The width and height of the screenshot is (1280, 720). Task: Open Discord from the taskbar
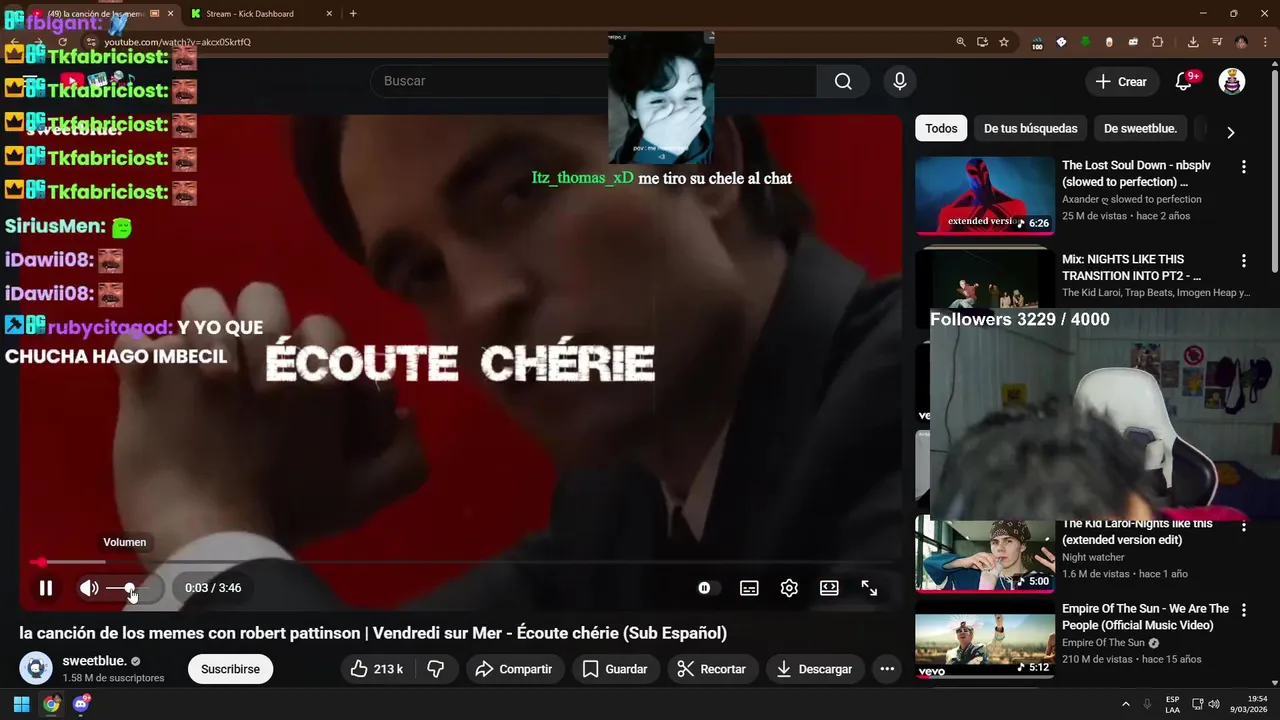(81, 704)
